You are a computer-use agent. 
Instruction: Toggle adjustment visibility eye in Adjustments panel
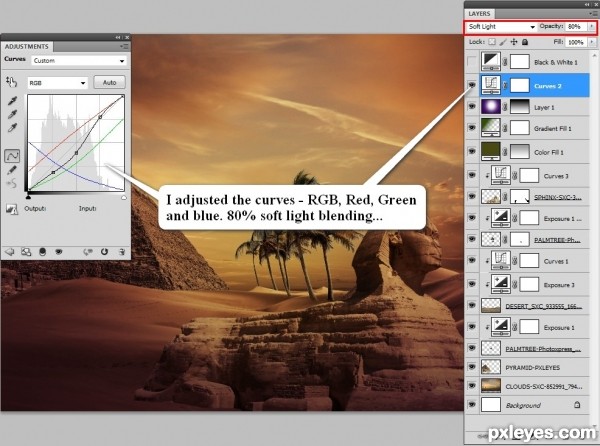tap(59, 252)
